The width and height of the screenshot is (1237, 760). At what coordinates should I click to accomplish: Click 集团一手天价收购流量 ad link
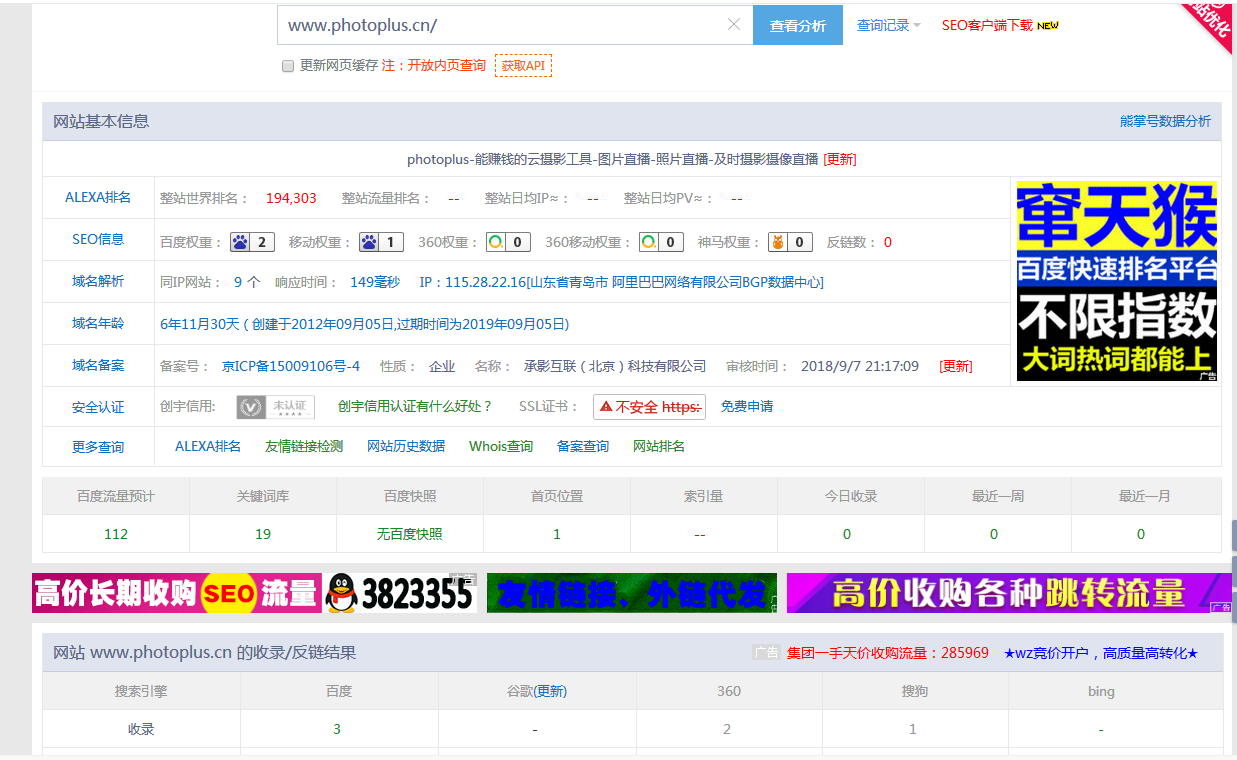point(888,653)
